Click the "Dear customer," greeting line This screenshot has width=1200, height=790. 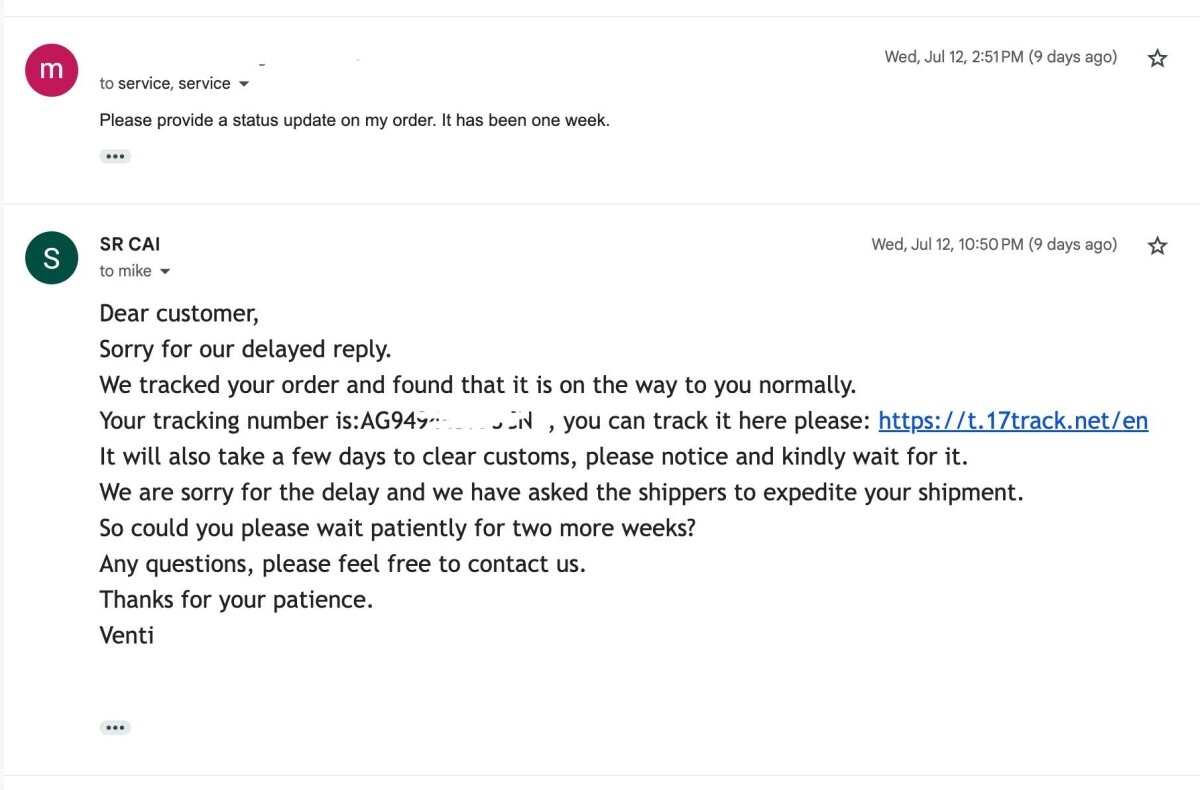point(179,314)
